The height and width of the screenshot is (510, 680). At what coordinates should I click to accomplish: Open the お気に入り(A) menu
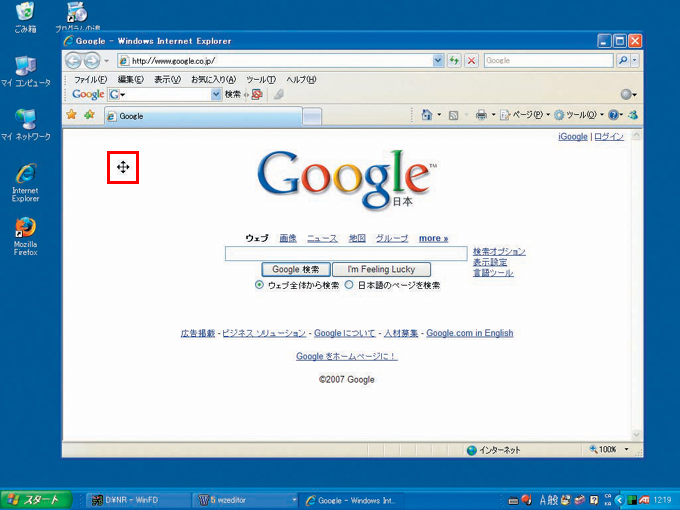pos(213,79)
